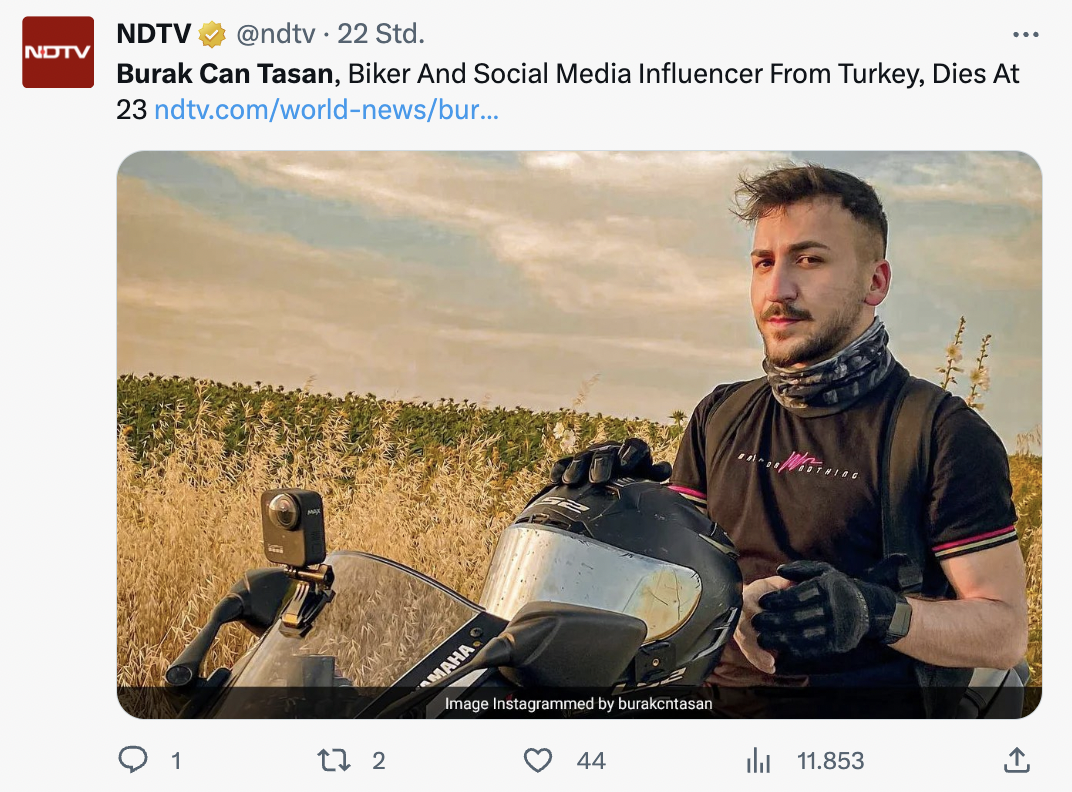Click the view count '11.853'

pos(830,761)
